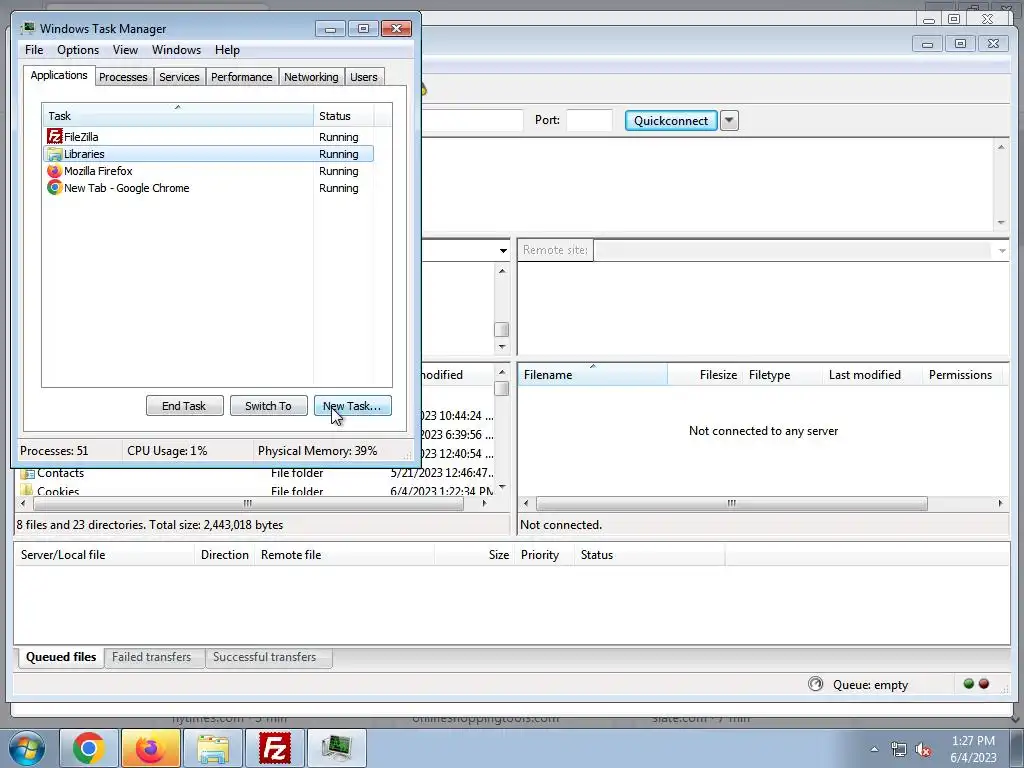Sort tasks by the Status column header
1024x768 pixels.
point(344,116)
